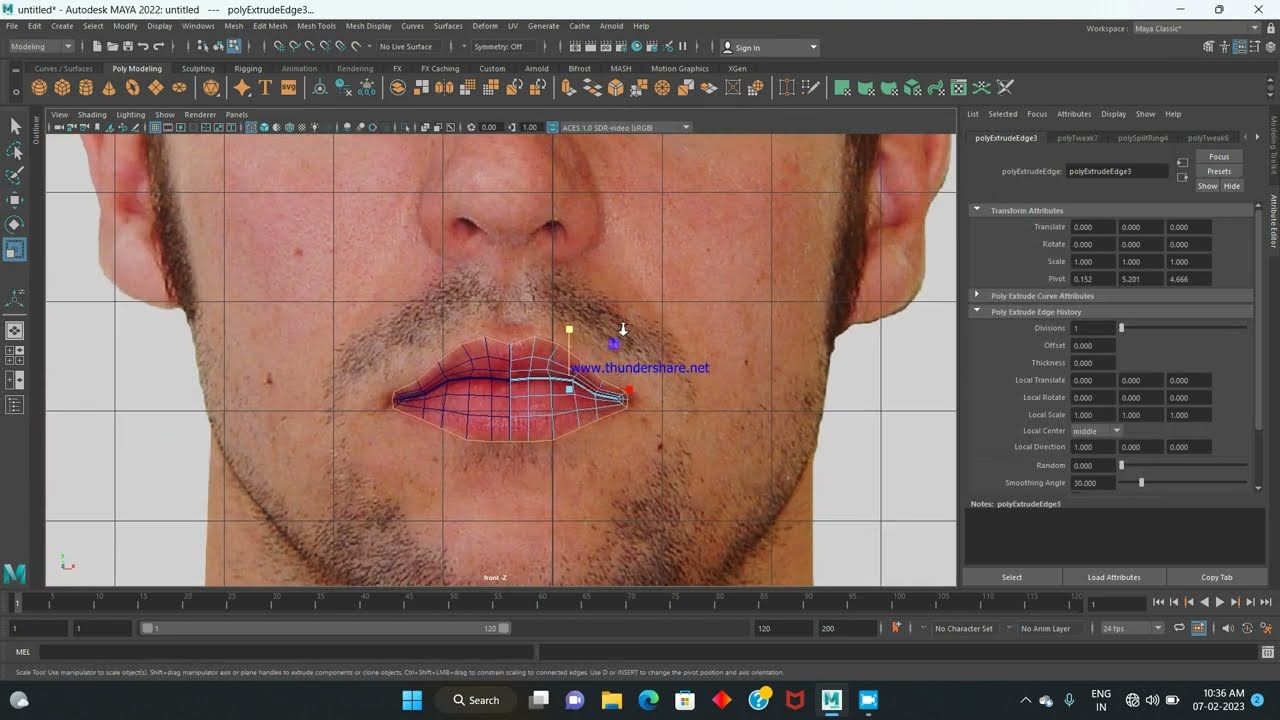Open the Sign In dropdown
This screenshot has height=720, width=1280.
pos(769,47)
